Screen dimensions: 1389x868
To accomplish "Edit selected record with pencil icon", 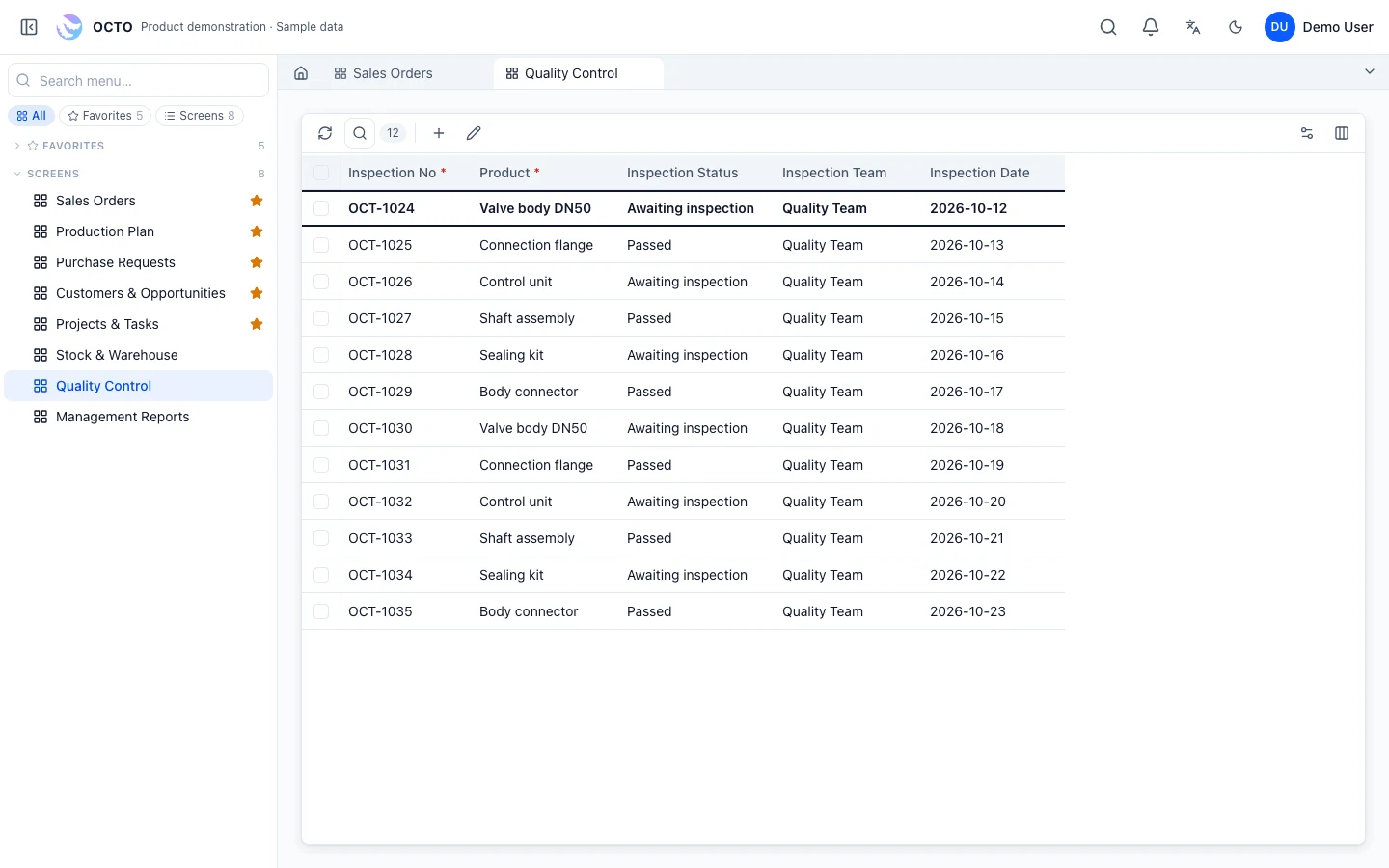I will [474, 133].
